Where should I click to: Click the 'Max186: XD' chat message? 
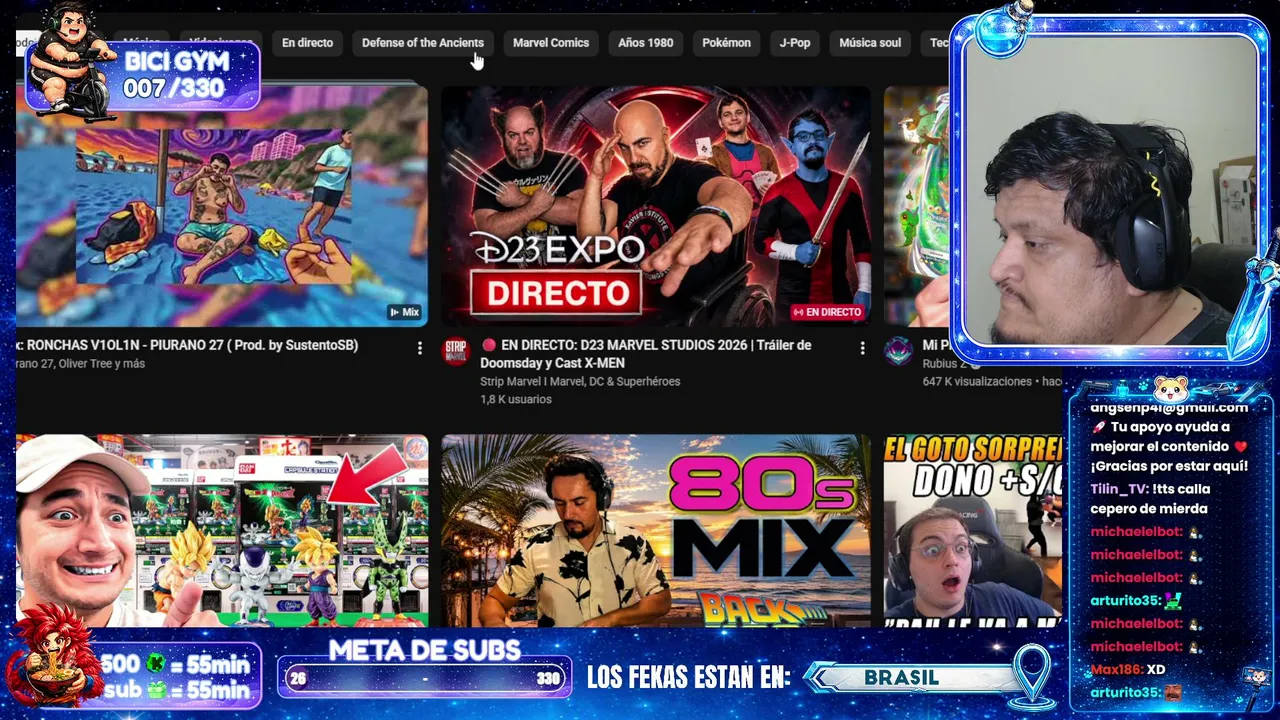point(1128,669)
